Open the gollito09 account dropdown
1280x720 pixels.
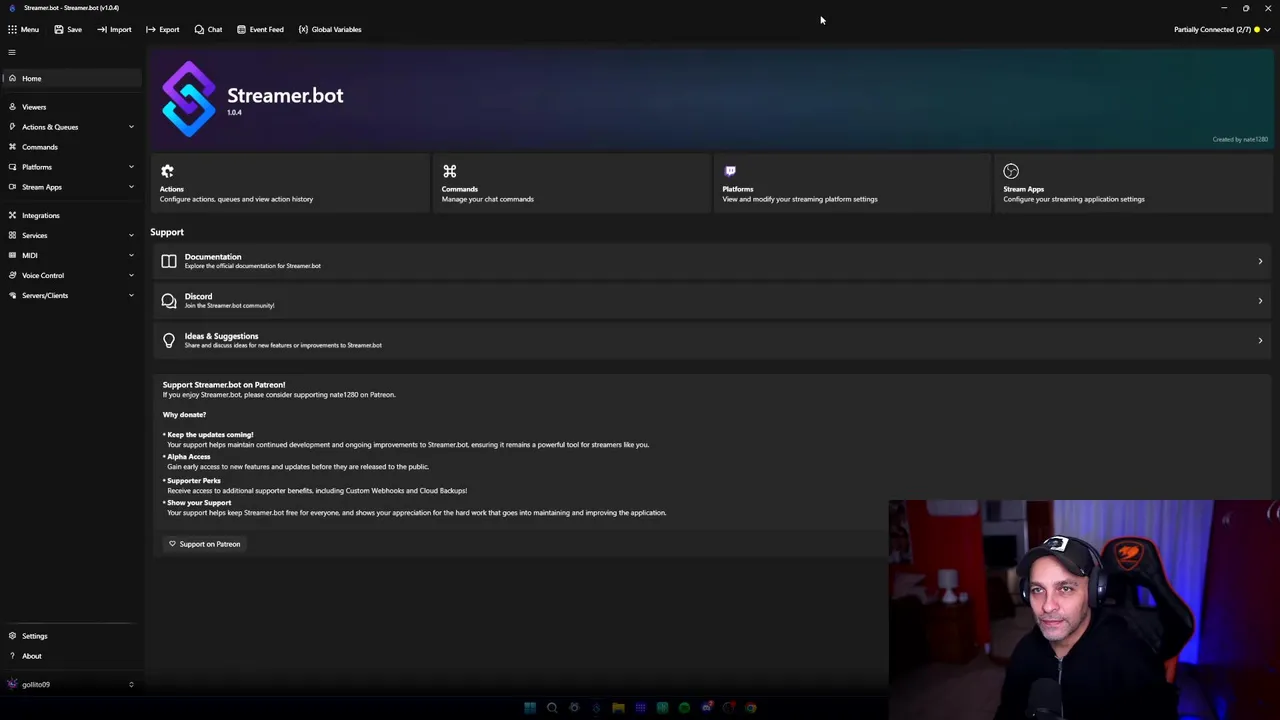(72, 684)
